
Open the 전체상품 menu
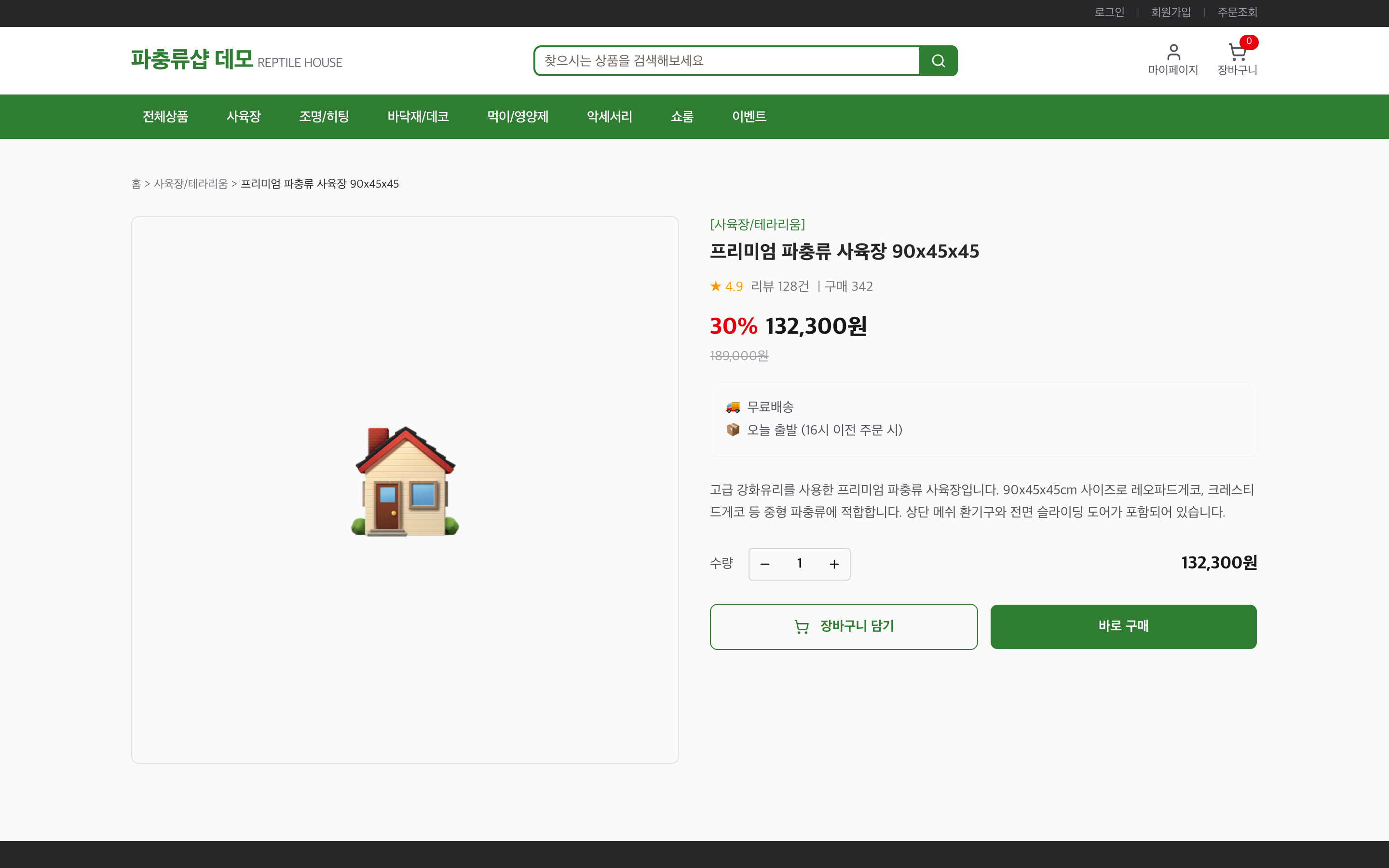point(165,117)
